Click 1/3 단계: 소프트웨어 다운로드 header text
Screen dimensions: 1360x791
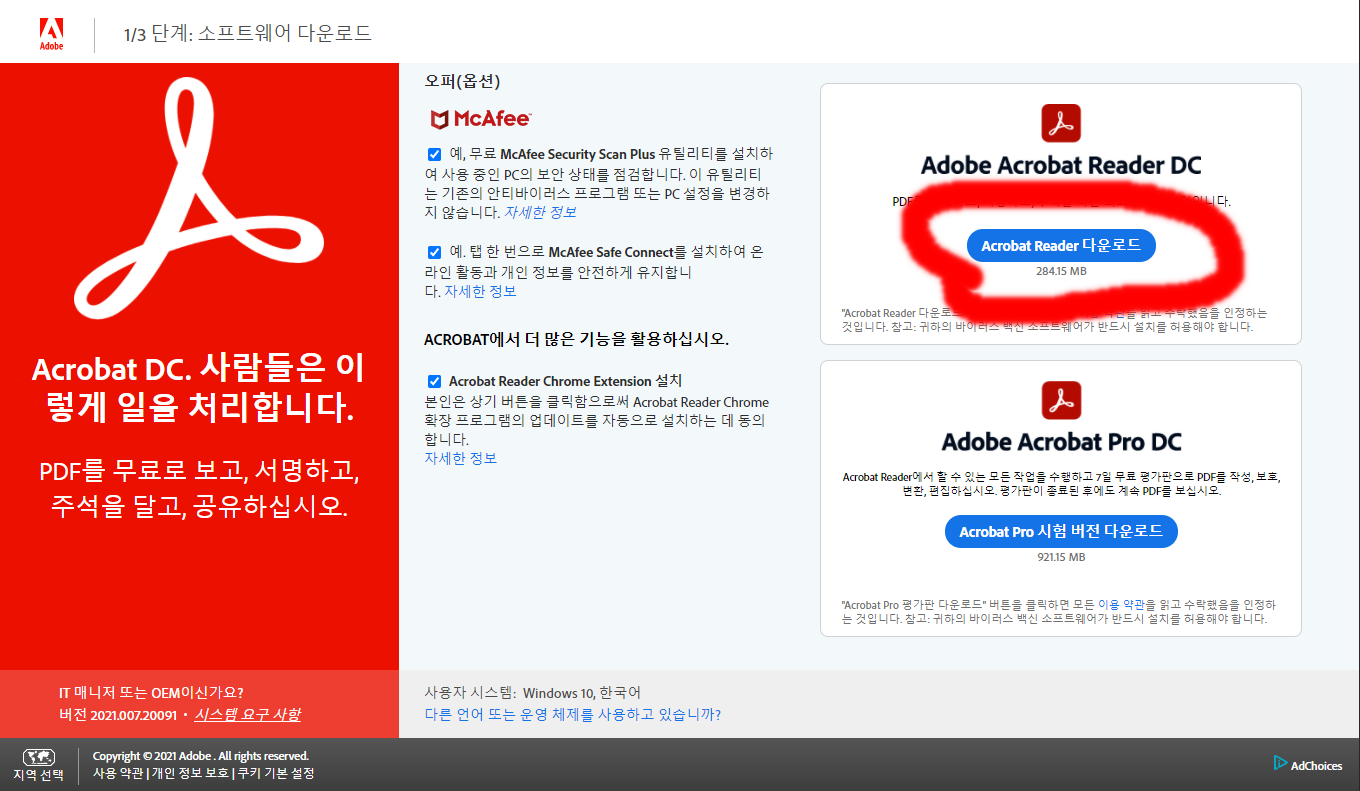click(x=248, y=34)
